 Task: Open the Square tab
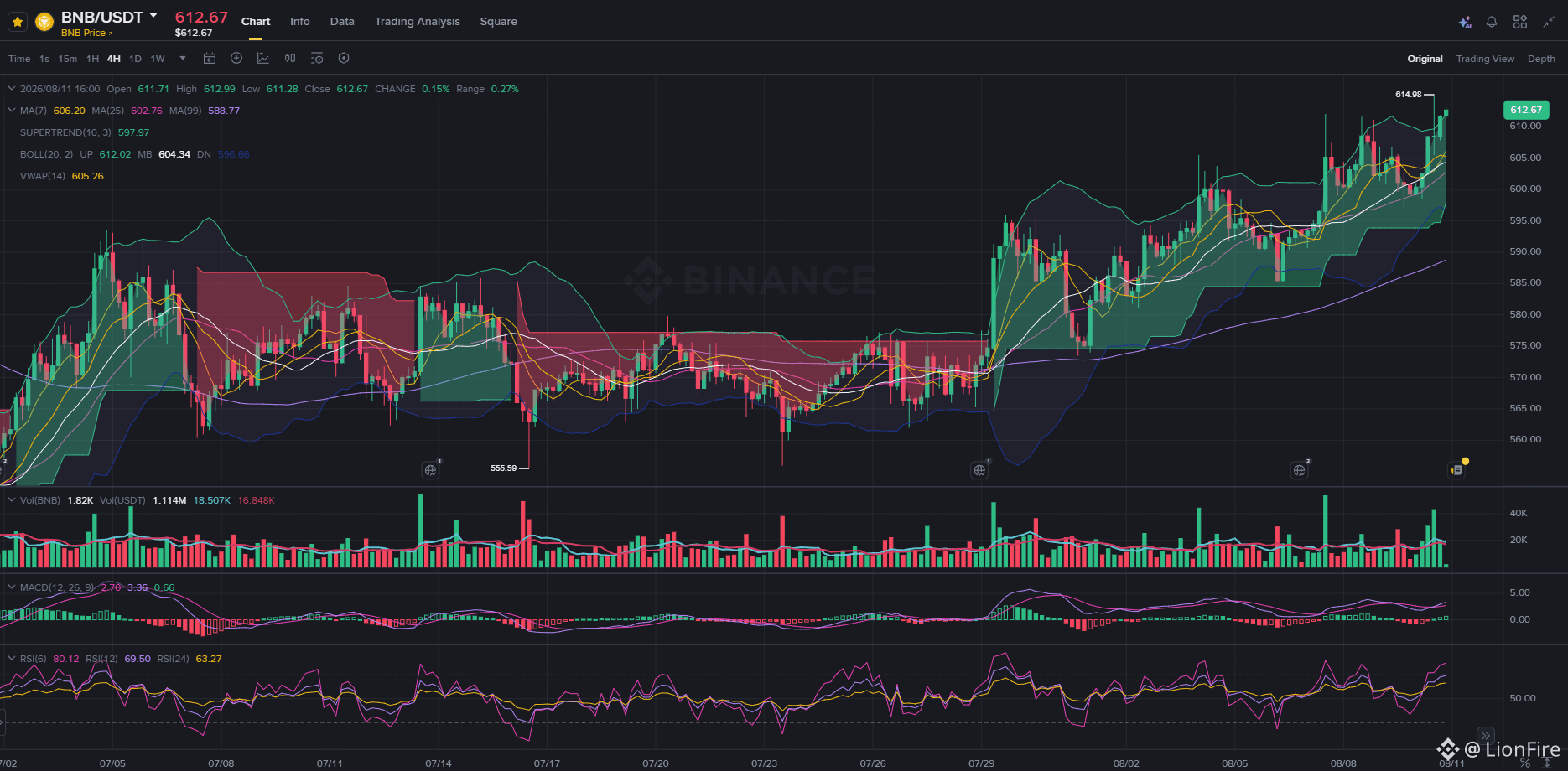[499, 22]
